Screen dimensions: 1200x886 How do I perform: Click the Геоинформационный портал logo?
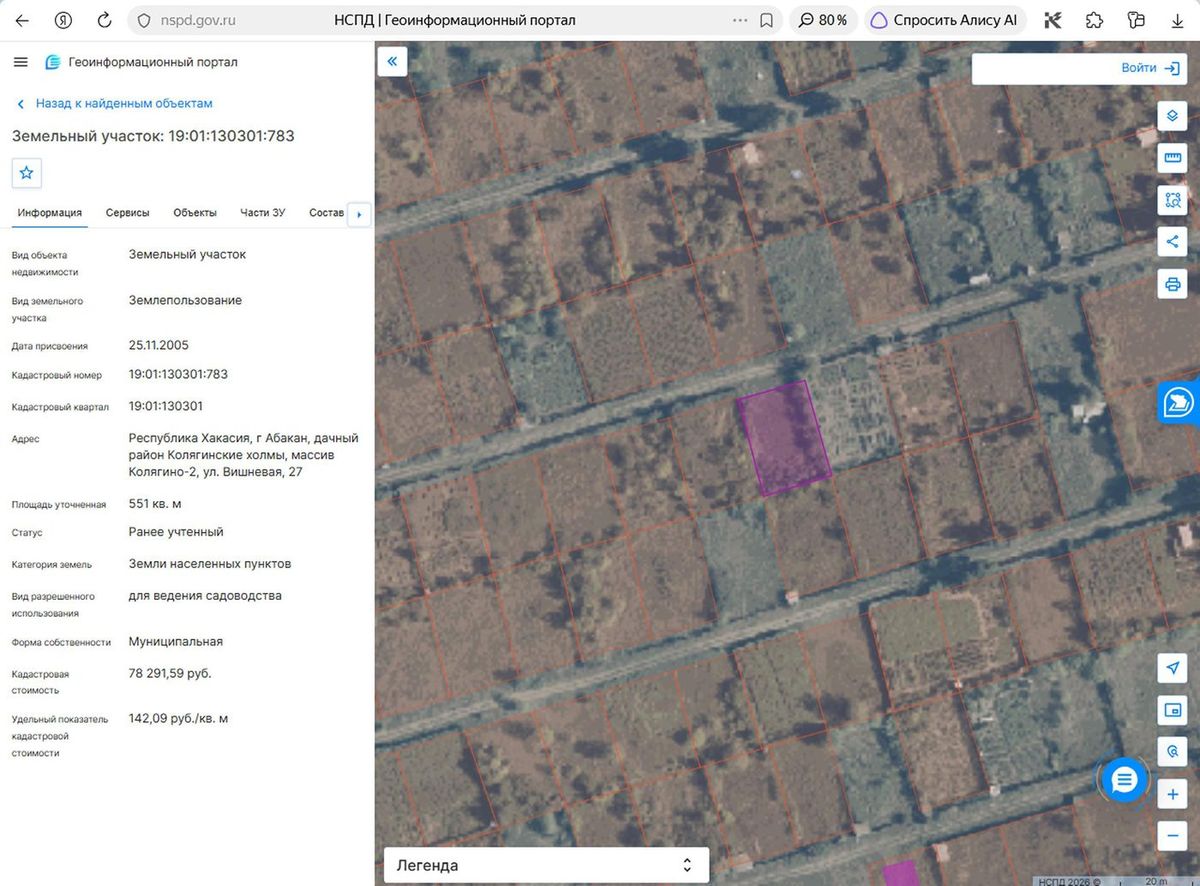(x=142, y=62)
